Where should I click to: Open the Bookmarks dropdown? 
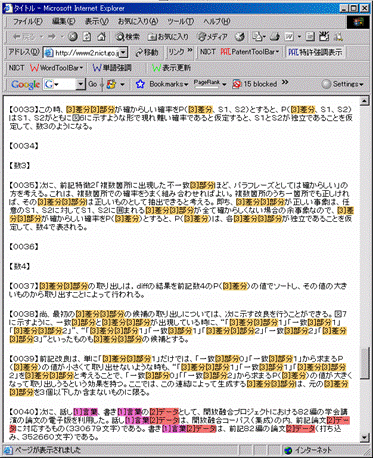tap(169, 84)
